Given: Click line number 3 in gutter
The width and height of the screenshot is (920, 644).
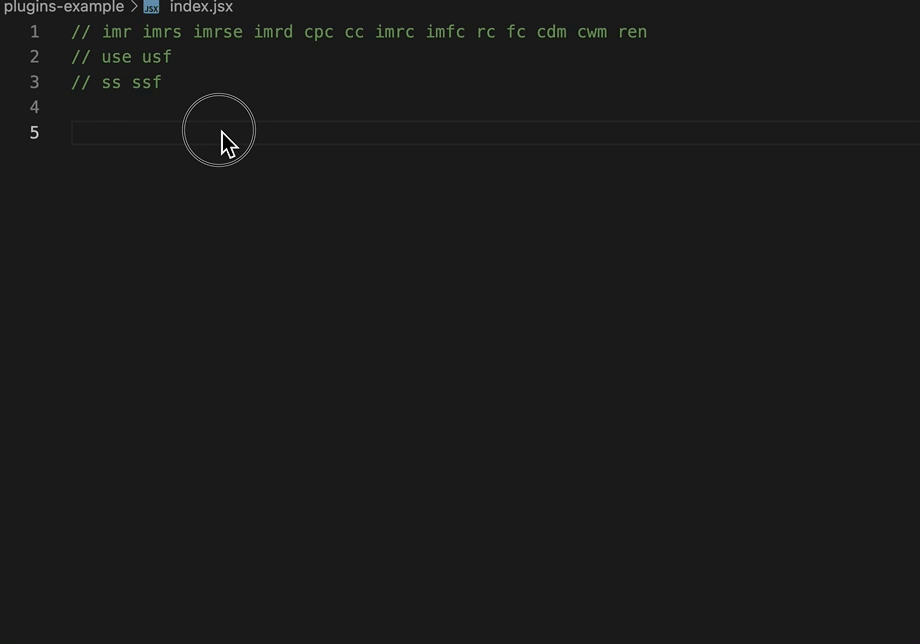Looking at the screenshot, I should point(35,82).
